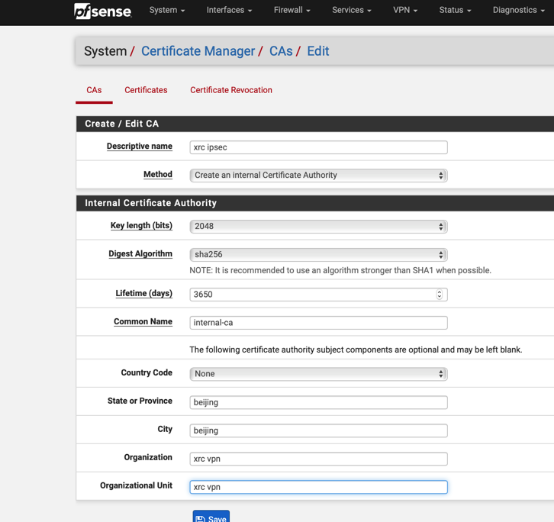Open the Interfaces menu
The image size is (554, 522).
(229, 10)
